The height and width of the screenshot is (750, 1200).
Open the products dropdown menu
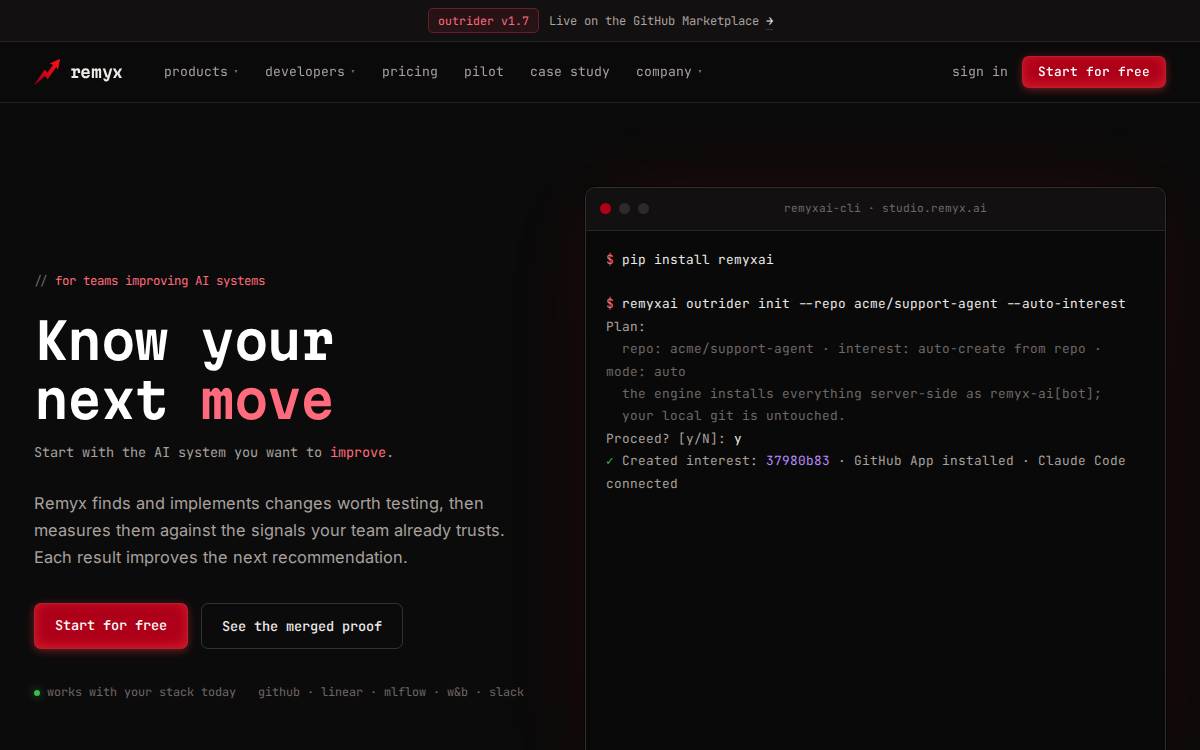[201, 72]
